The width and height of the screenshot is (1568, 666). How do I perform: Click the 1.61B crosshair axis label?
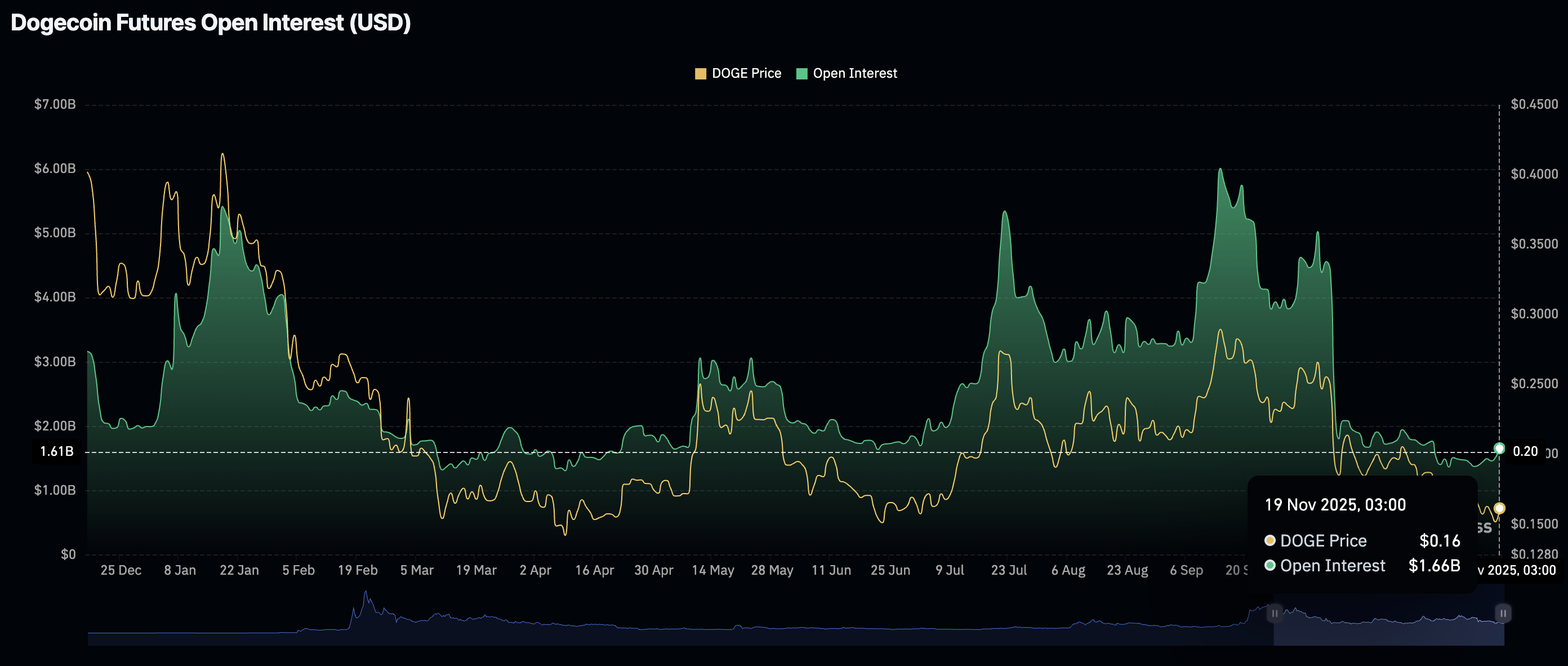pos(57,452)
